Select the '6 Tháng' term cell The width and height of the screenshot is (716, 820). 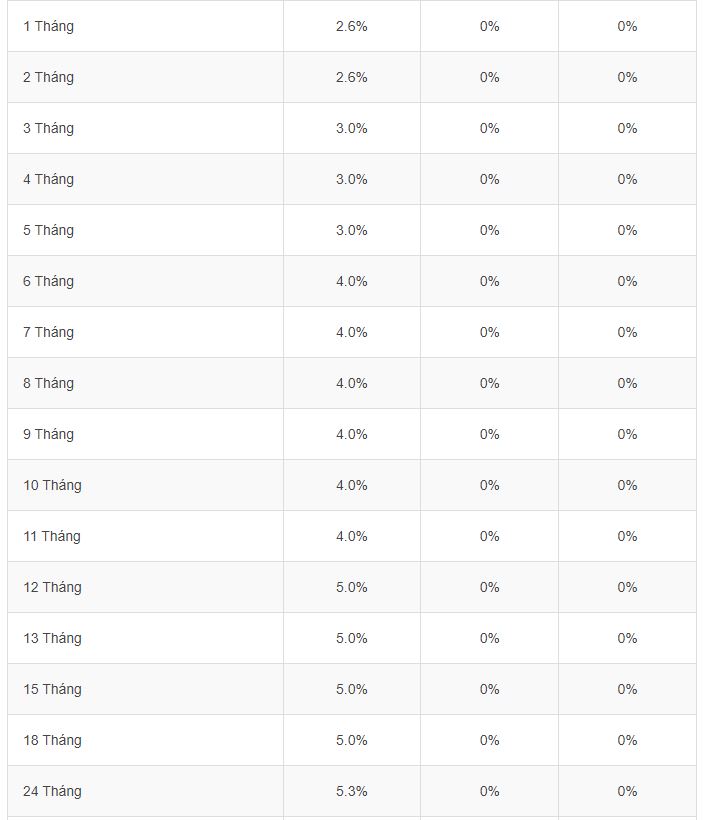pyautogui.click(x=48, y=281)
